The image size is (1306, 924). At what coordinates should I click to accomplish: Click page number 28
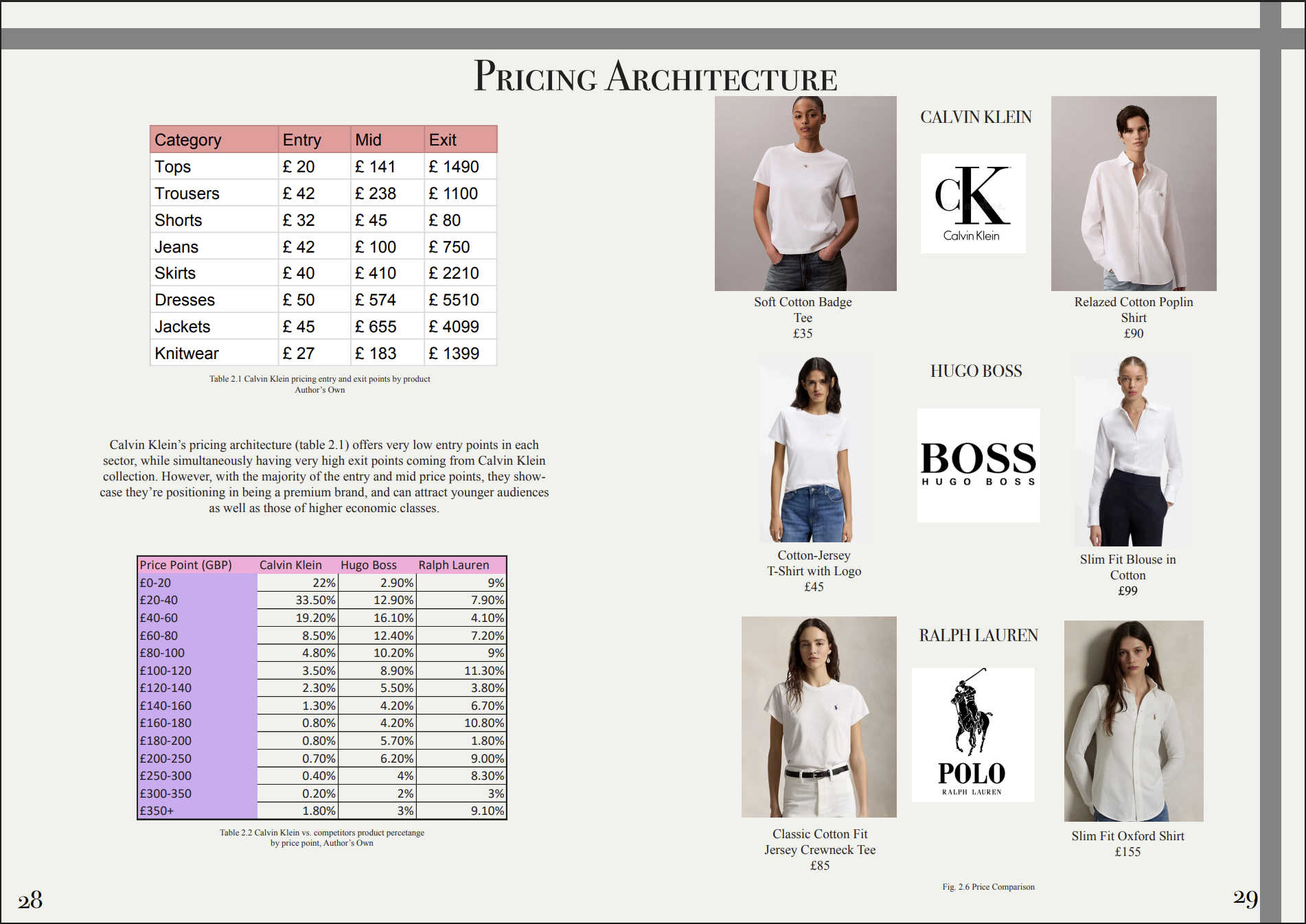click(30, 900)
